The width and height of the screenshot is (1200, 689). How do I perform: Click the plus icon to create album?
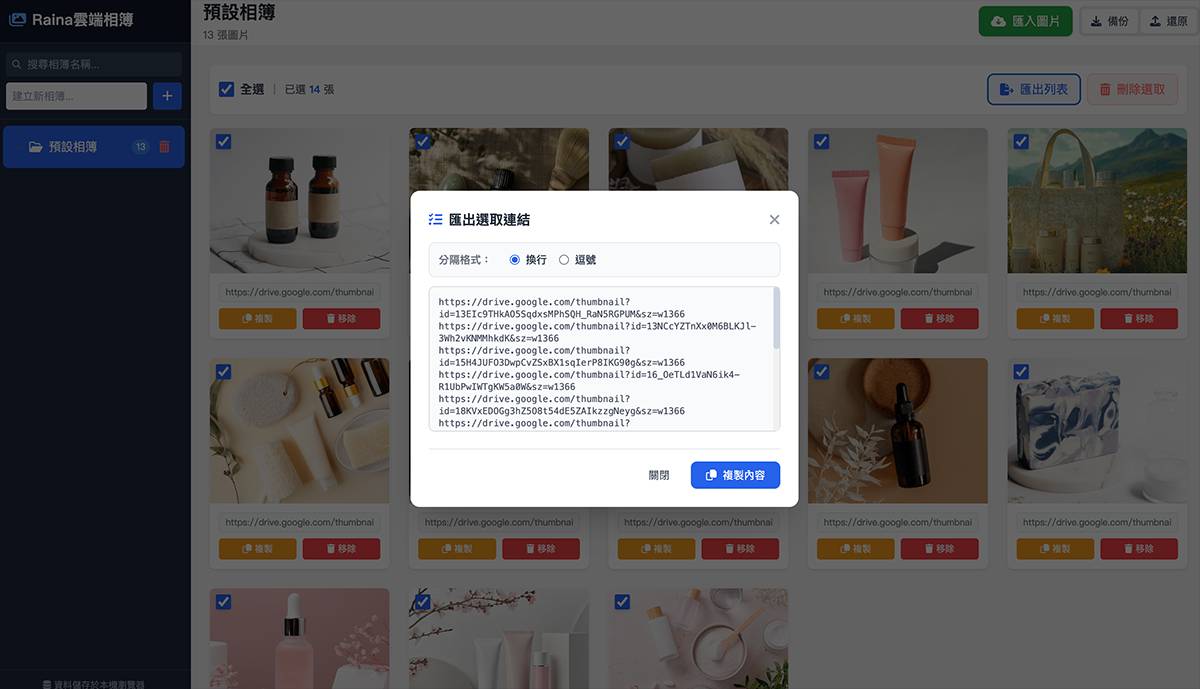pyautogui.click(x=166, y=96)
